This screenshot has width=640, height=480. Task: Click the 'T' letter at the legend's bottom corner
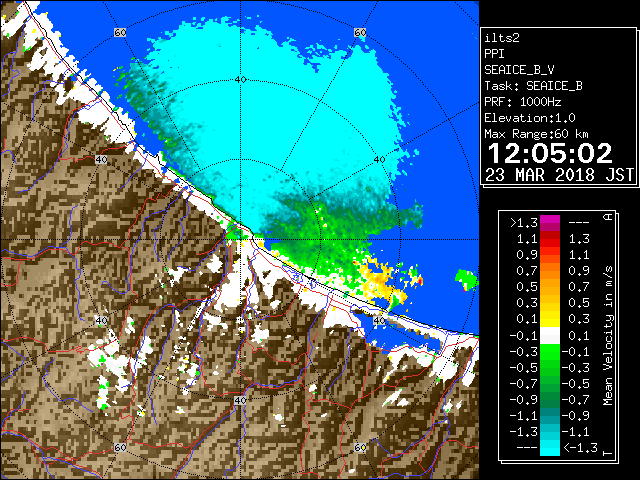point(608,453)
